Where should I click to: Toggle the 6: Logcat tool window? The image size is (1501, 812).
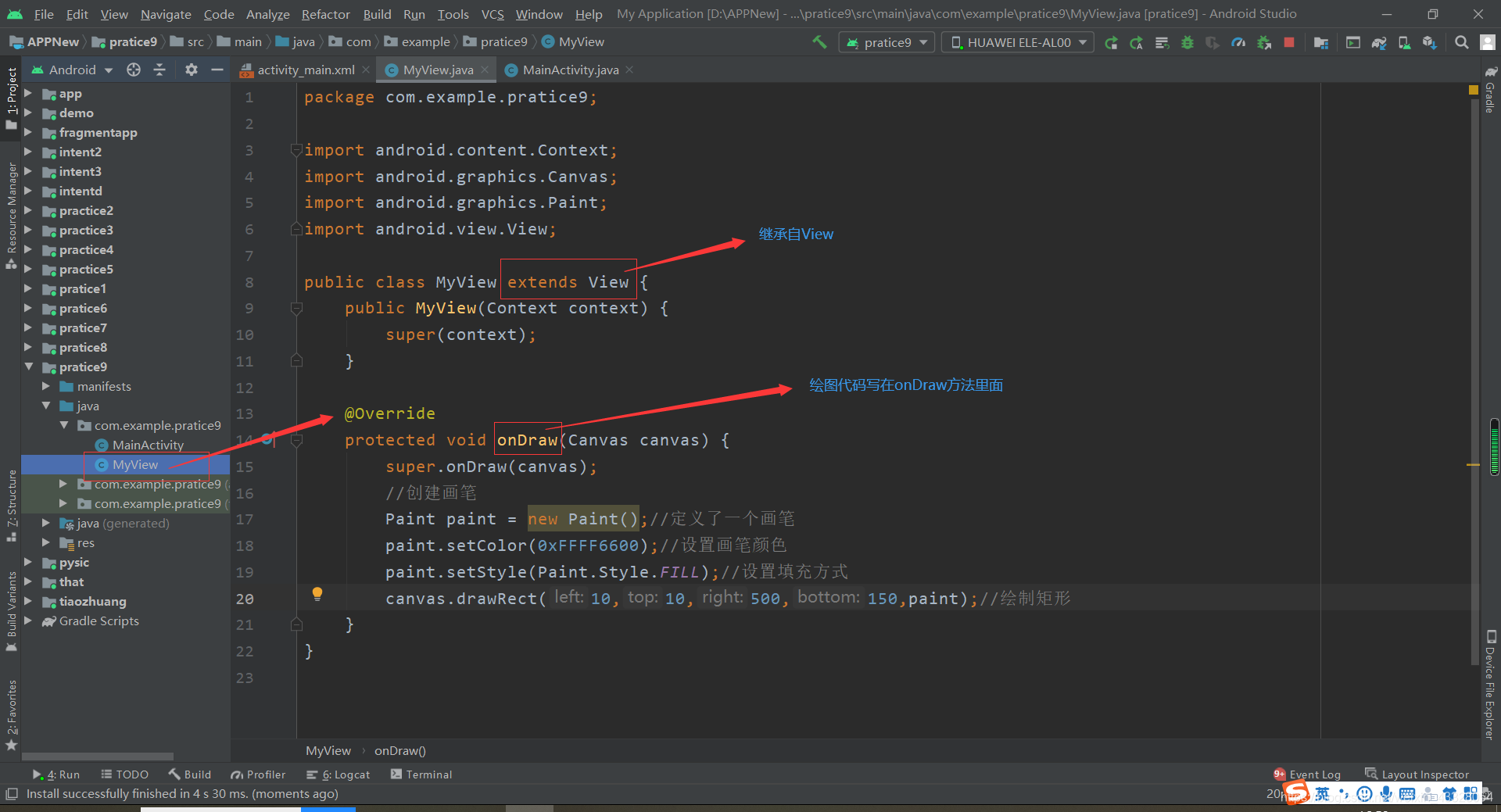tap(338, 774)
